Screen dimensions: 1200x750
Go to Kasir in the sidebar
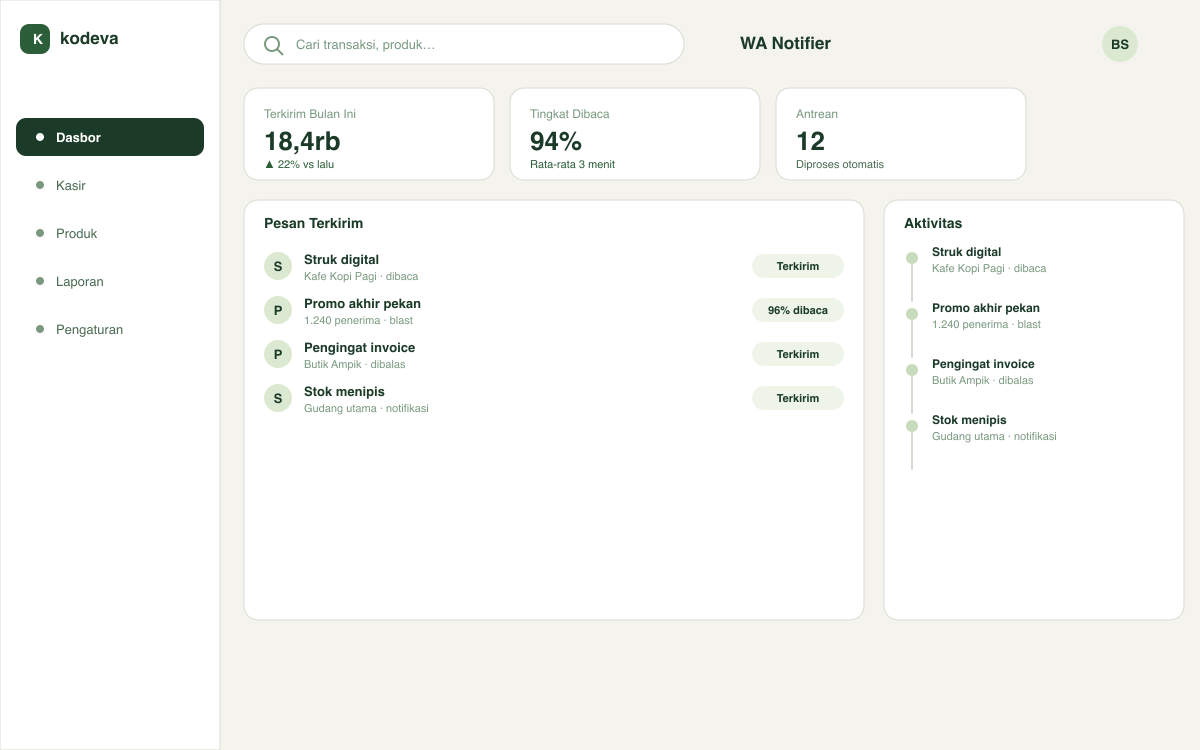tap(110, 185)
